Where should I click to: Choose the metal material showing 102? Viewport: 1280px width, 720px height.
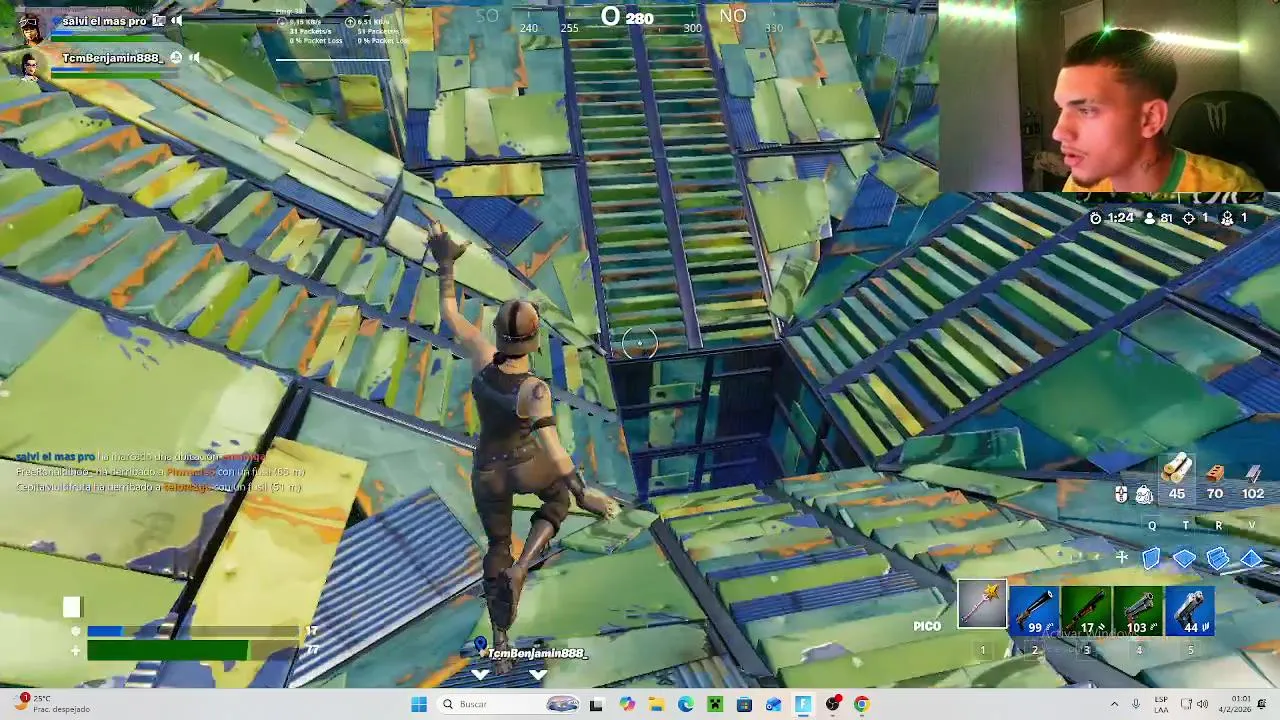[x=1252, y=480]
